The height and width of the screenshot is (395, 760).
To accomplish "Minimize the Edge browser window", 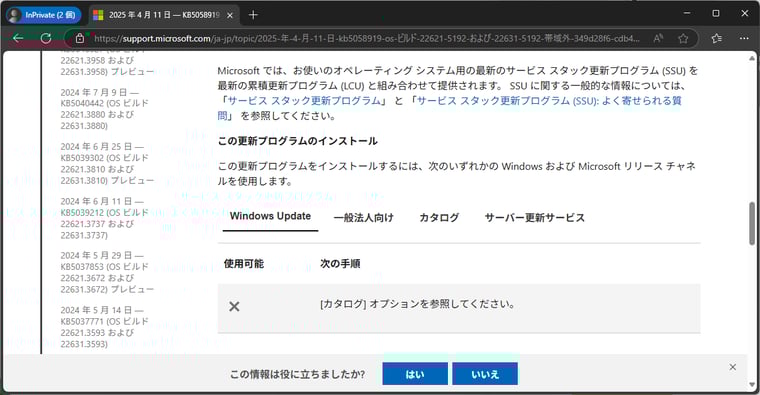I will click(x=687, y=14).
